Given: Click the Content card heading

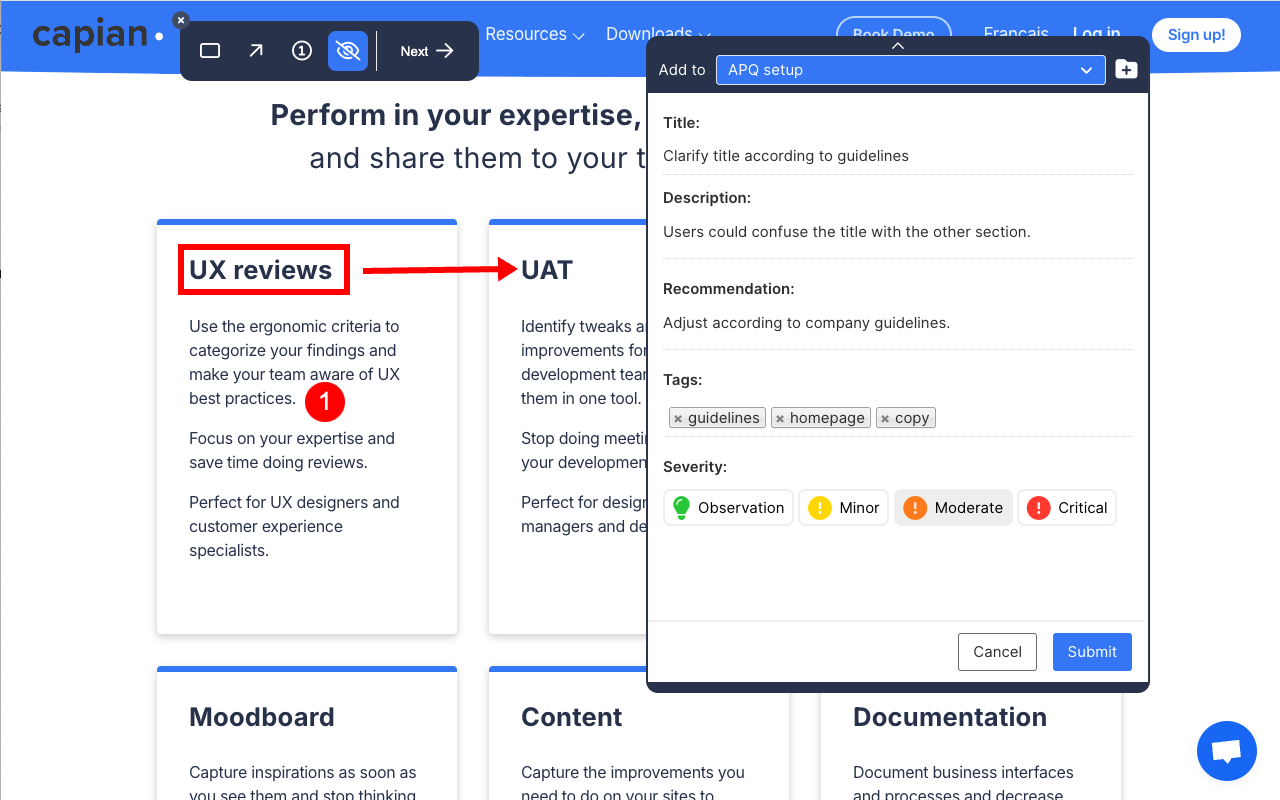Looking at the screenshot, I should point(572,717).
